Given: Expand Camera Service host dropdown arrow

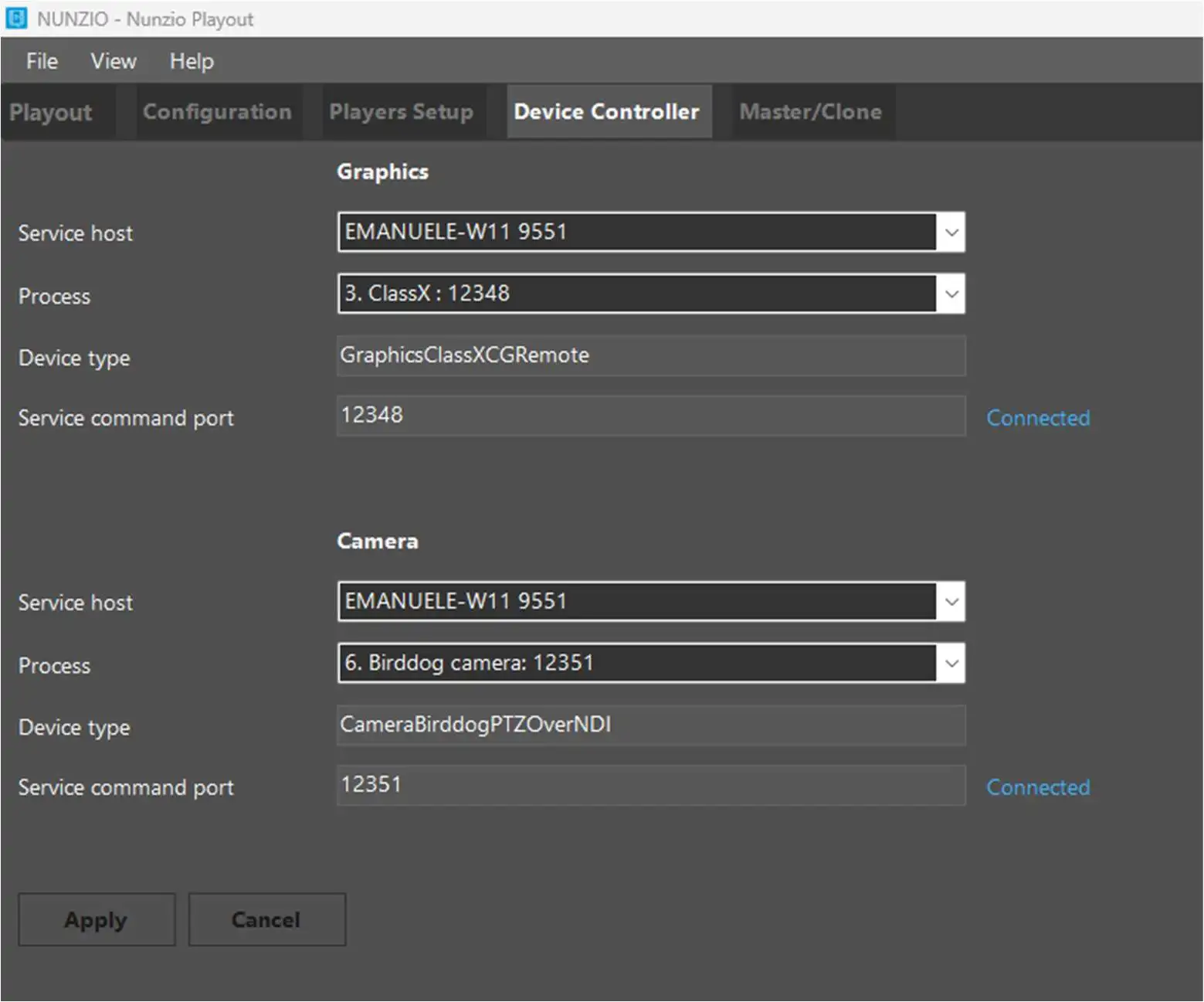Looking at the screenshot, I should coord(951,602).
